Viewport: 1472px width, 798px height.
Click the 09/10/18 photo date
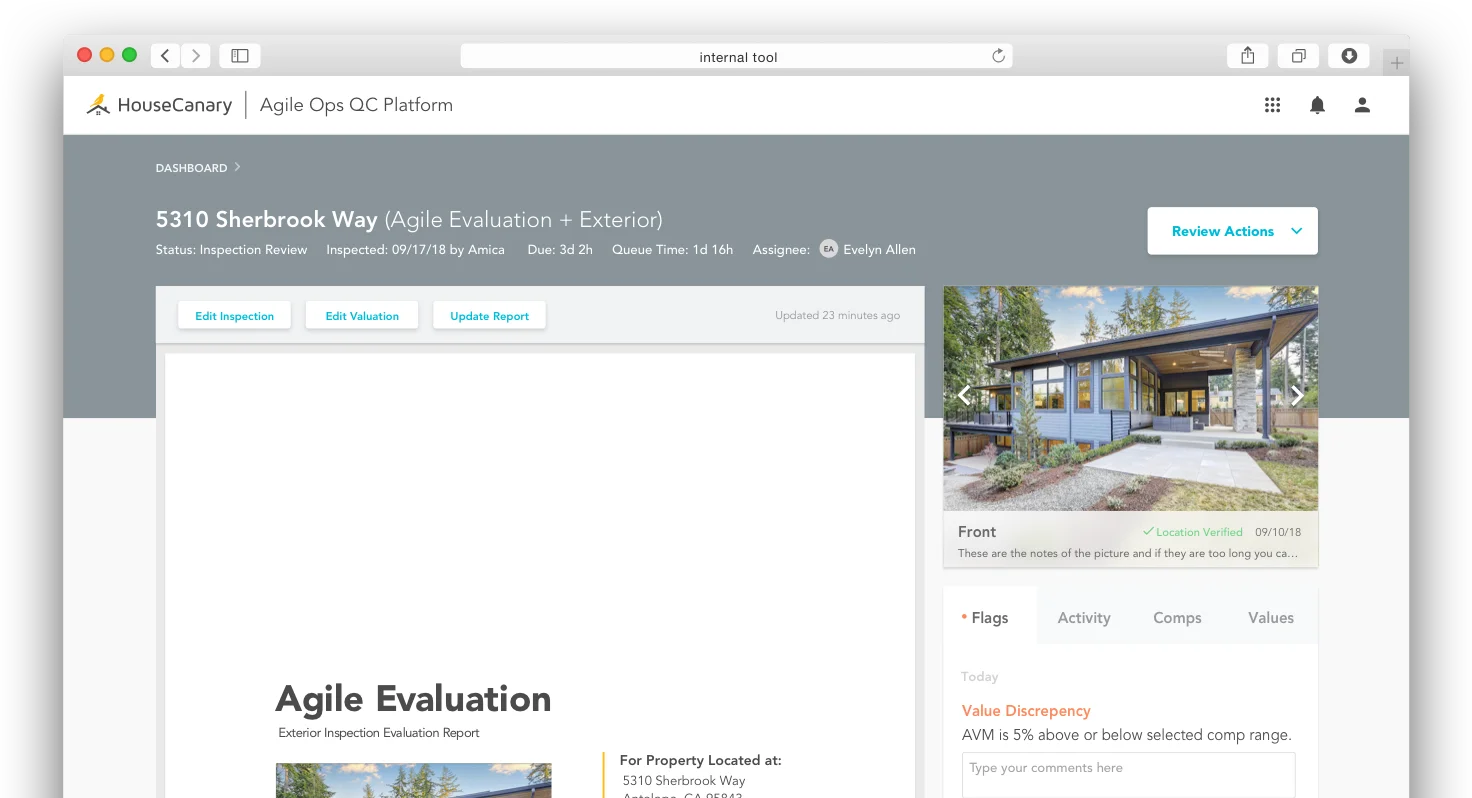(x=1278, y=532)
